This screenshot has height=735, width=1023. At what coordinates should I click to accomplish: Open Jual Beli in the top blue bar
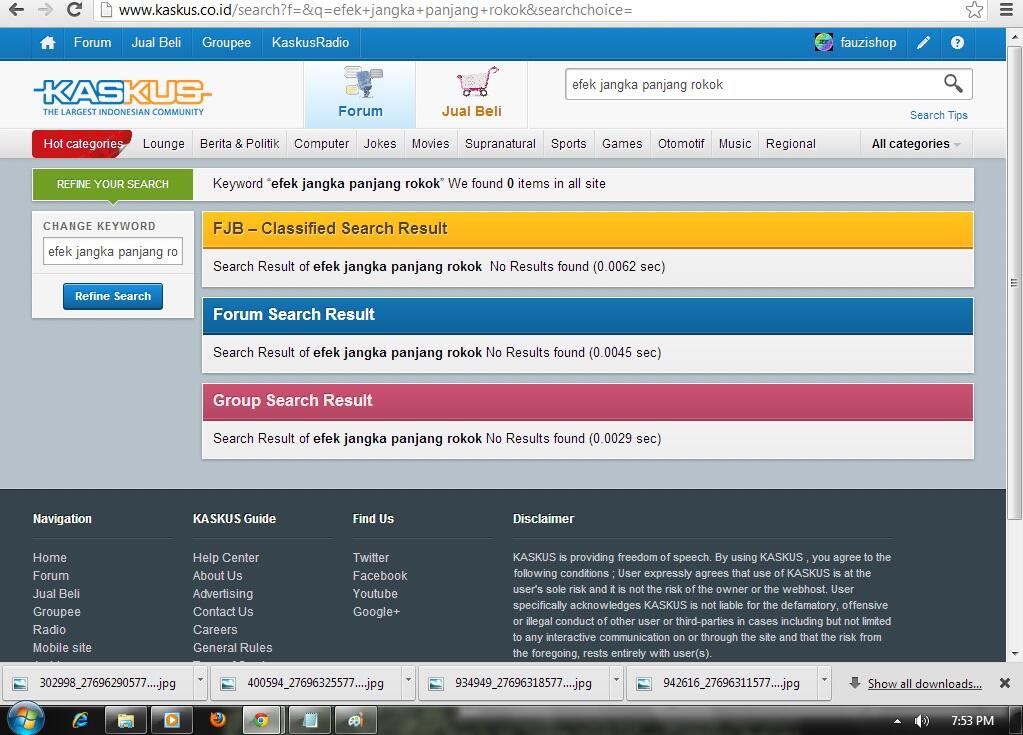pyautogui.click(x=156, y=43)
